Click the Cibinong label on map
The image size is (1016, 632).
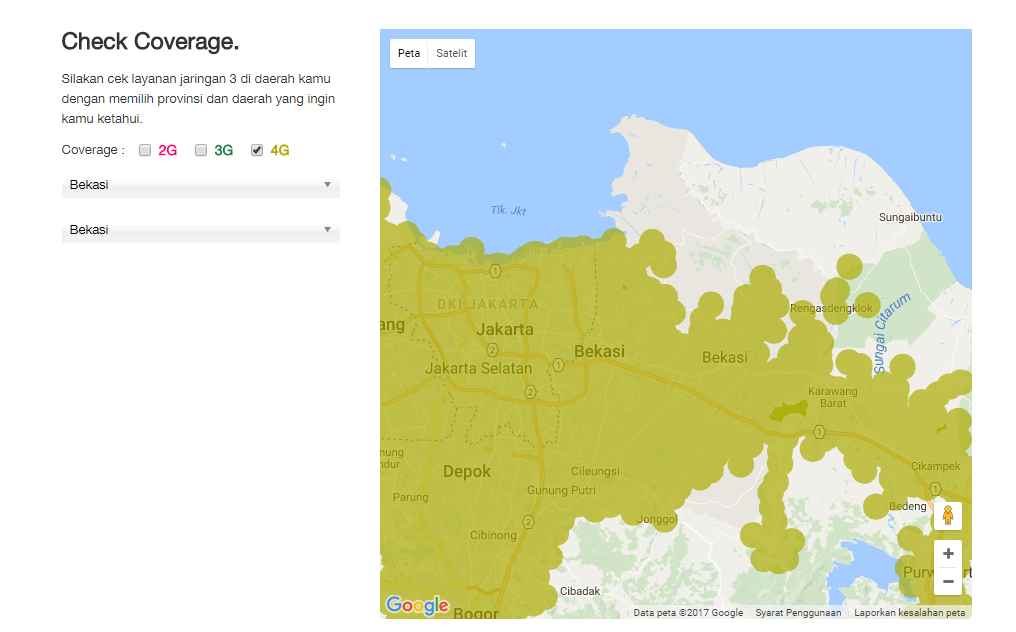[494, 535]
